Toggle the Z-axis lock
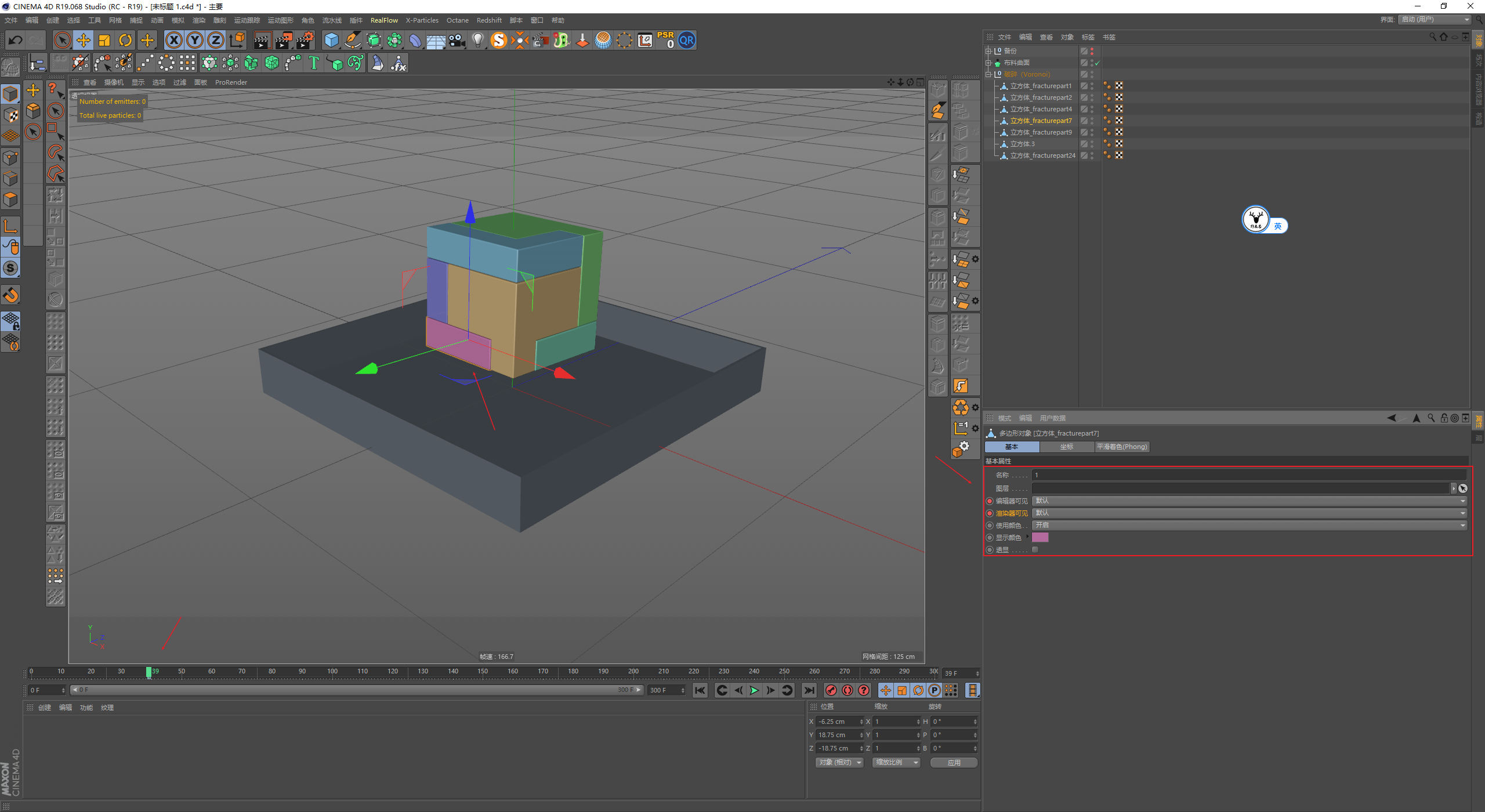The width and height of the screenshot is (1485, 812). [x=215, y=40]
